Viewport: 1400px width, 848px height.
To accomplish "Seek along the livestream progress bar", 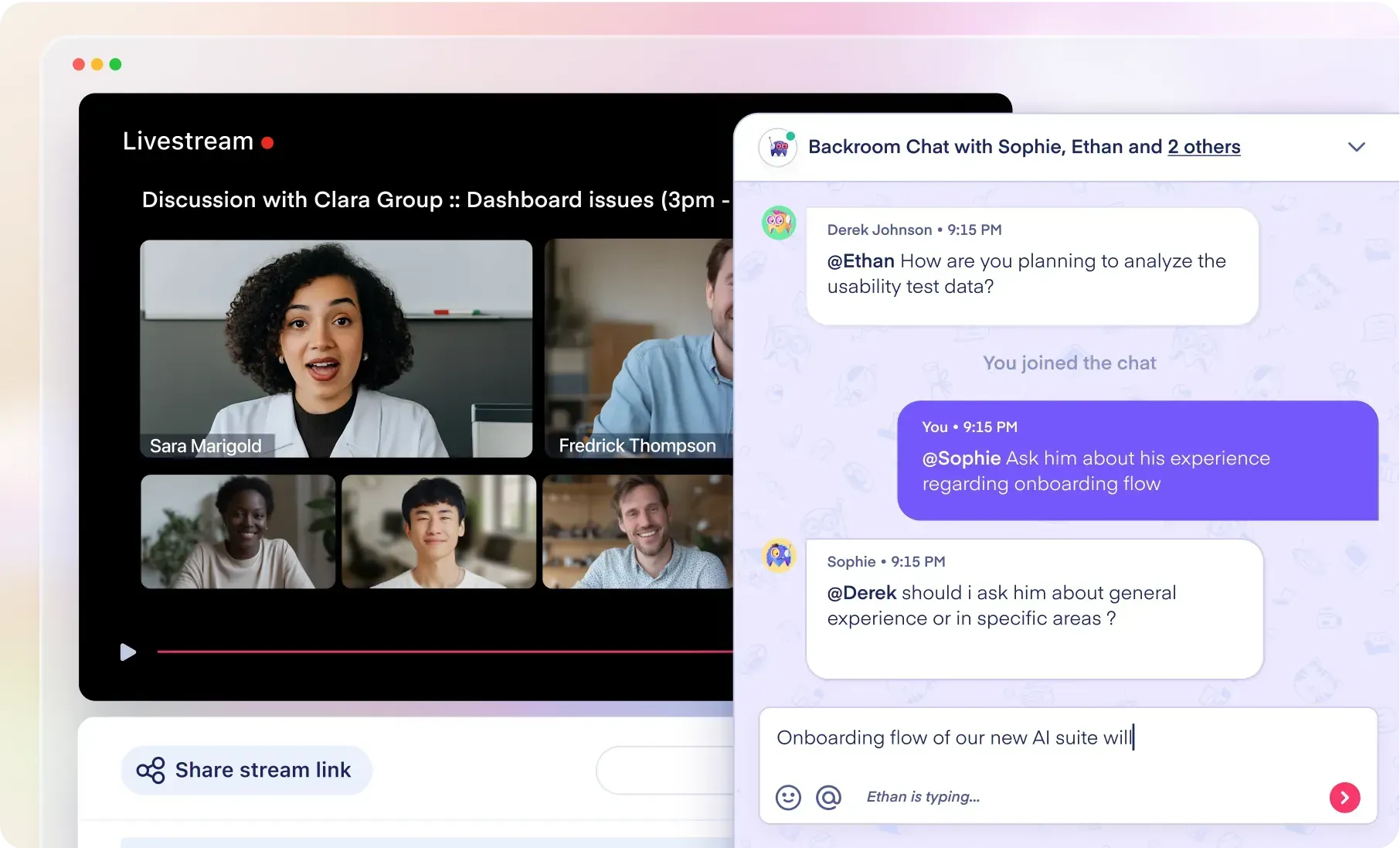I will pos(445,652).
